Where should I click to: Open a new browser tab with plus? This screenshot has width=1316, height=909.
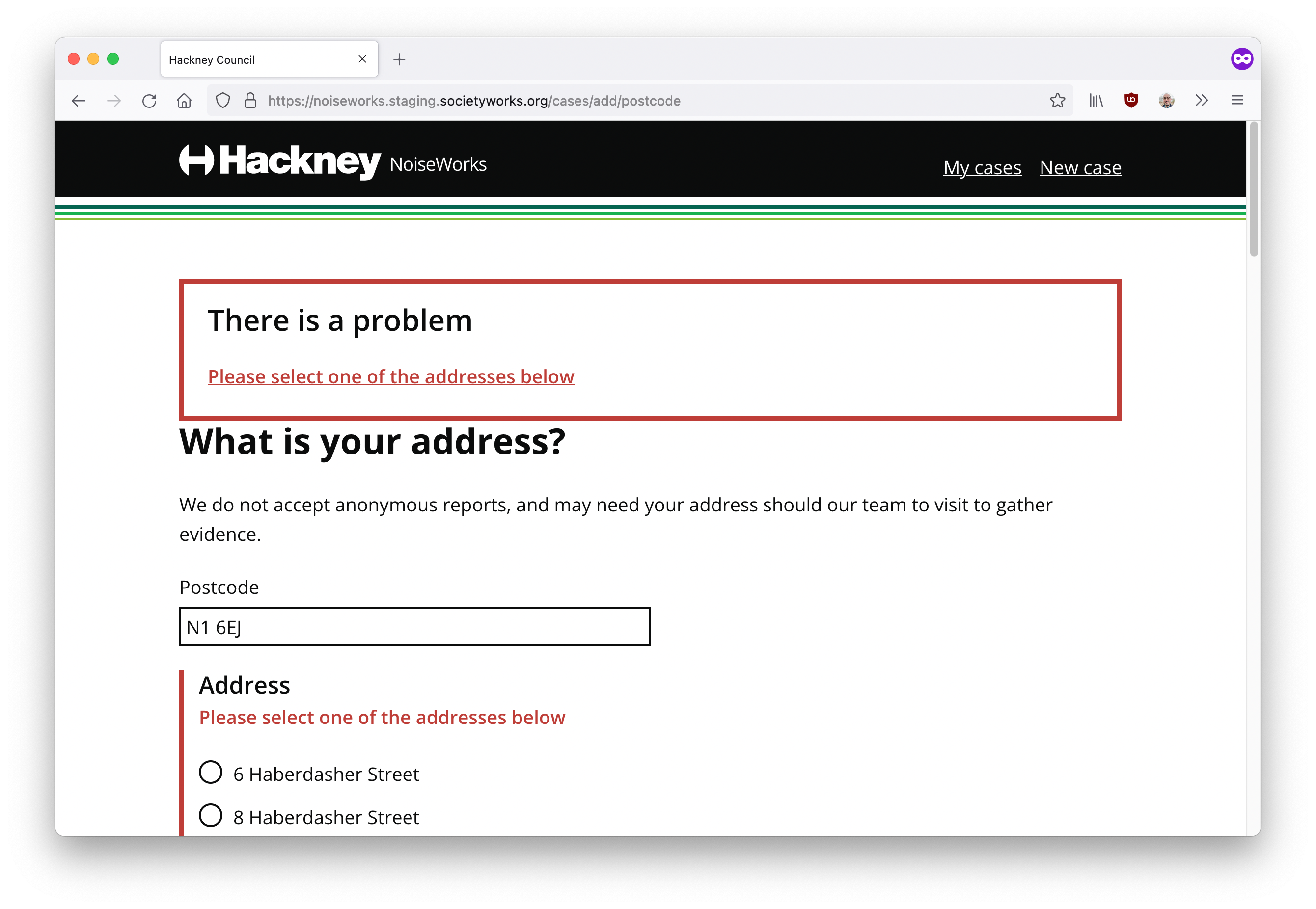tap(399, 60)
